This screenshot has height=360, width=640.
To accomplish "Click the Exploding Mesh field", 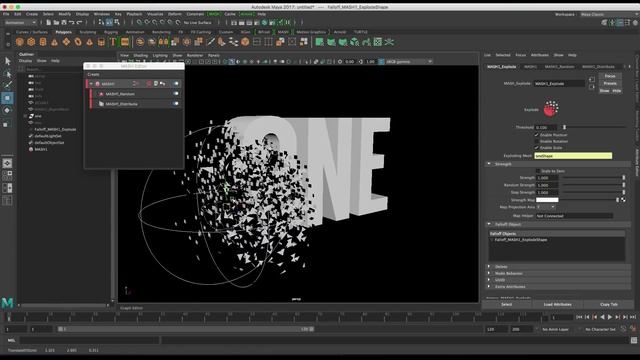I will [x=573, y=156].
